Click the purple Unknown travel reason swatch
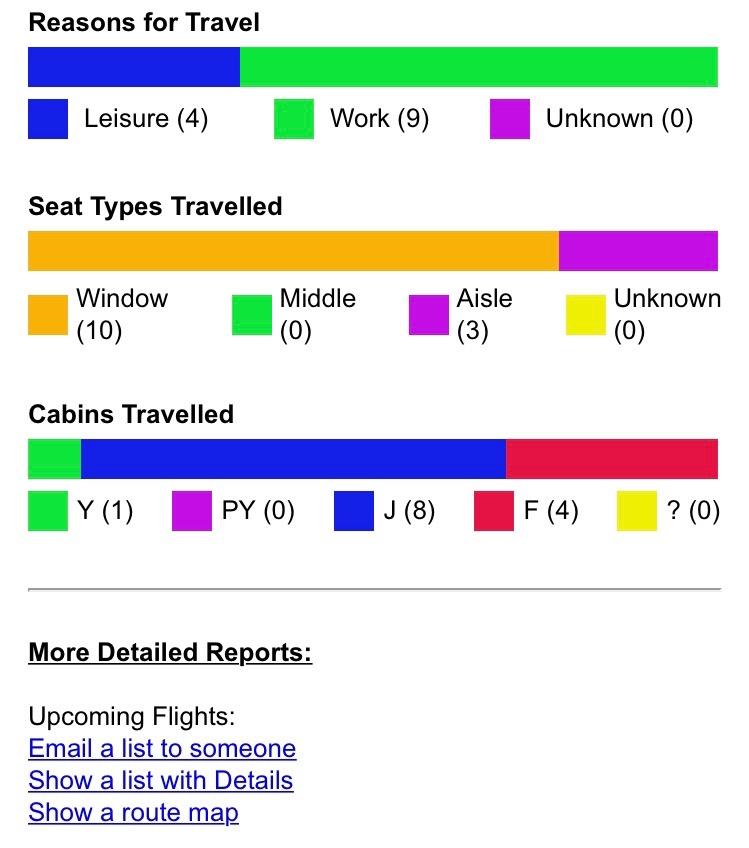 510,119
